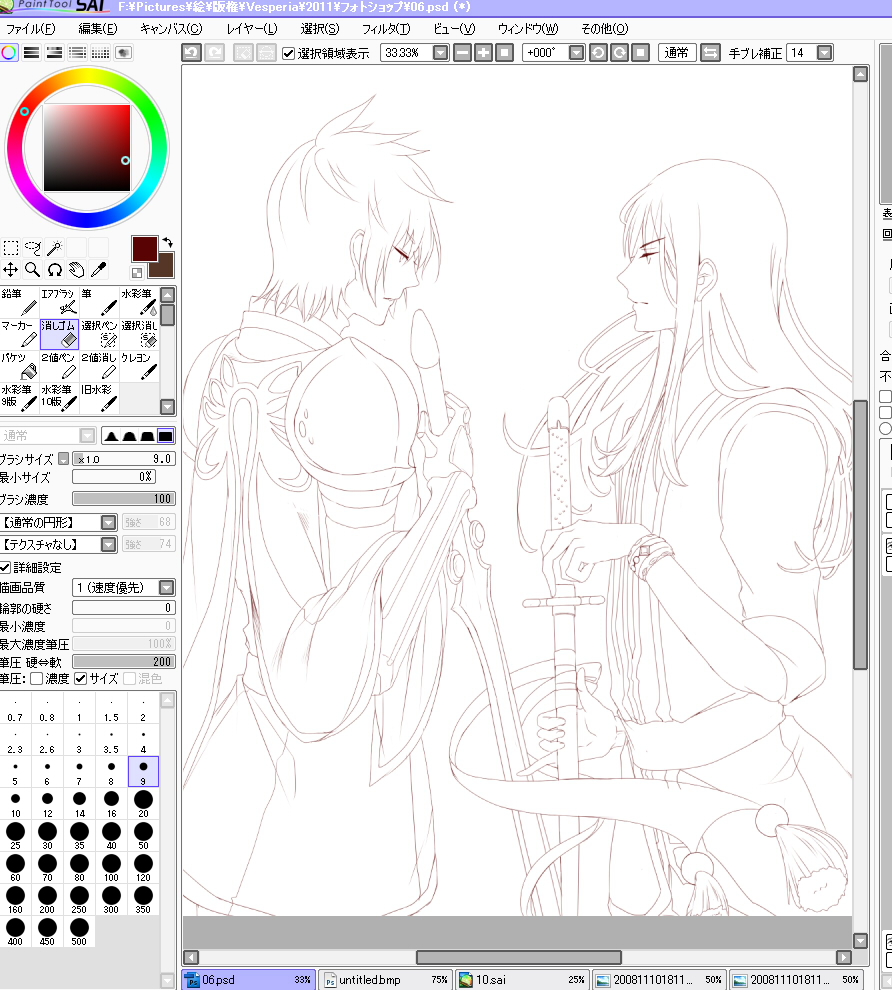Click the zoom in plus button
892x990 pixels.
click(484, 53)
